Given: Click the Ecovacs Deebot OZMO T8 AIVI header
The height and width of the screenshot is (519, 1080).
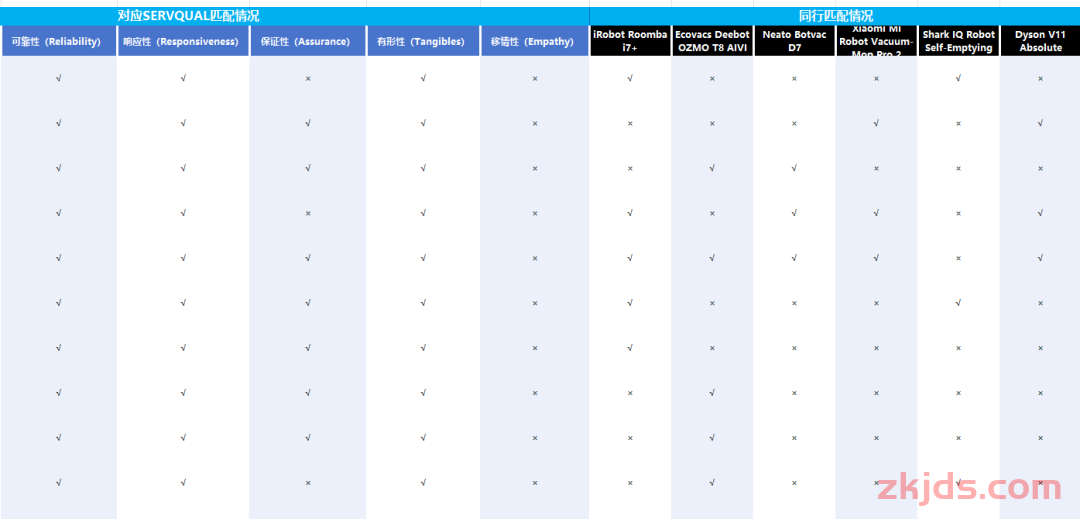Looking at the screenshot, I should point(712,41).
